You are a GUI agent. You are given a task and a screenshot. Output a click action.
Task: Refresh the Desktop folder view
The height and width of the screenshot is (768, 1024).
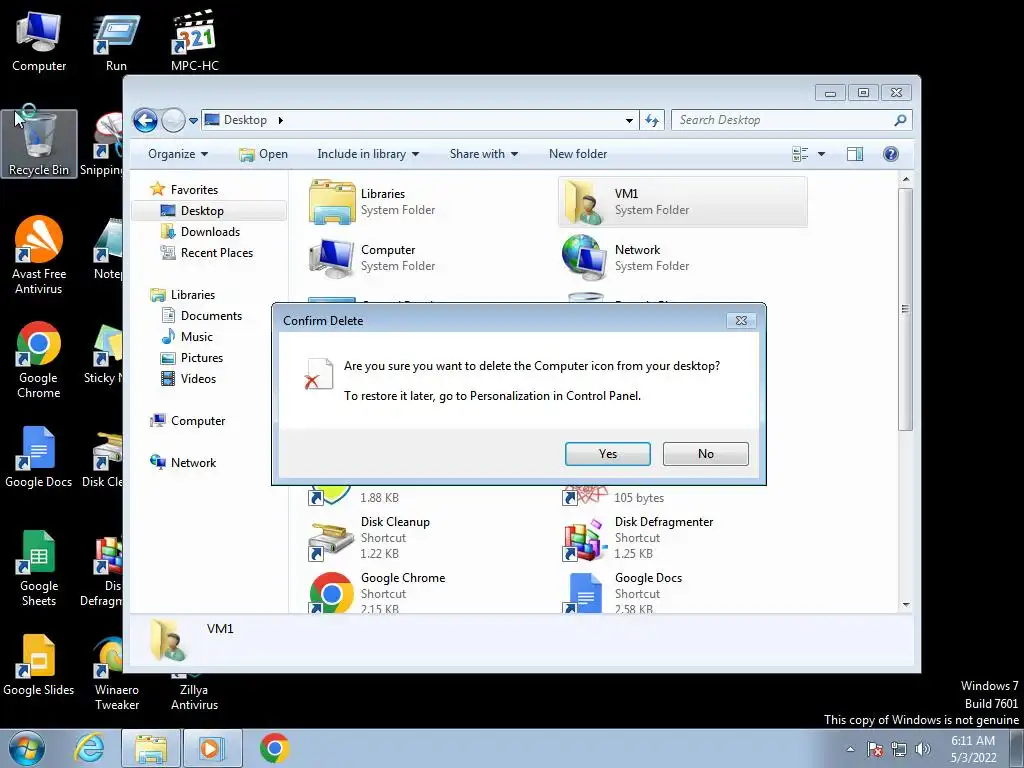[652, 120]
